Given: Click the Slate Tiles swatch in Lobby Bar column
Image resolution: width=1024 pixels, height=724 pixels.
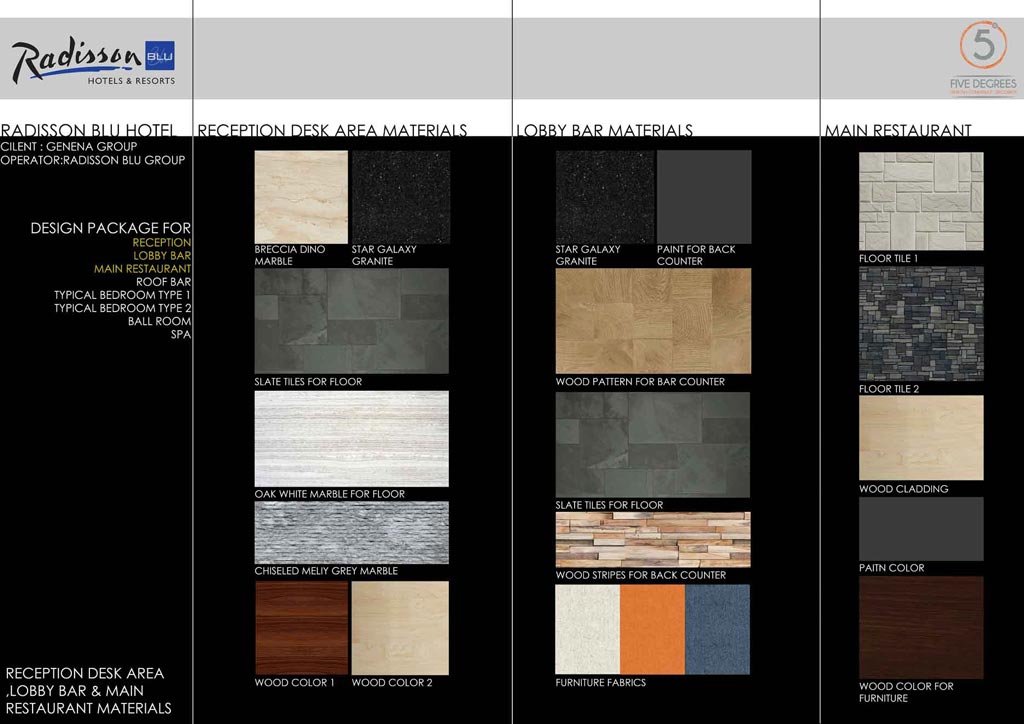Looking at the screenshot, I should pyautogui.click(x=652, y=445).
